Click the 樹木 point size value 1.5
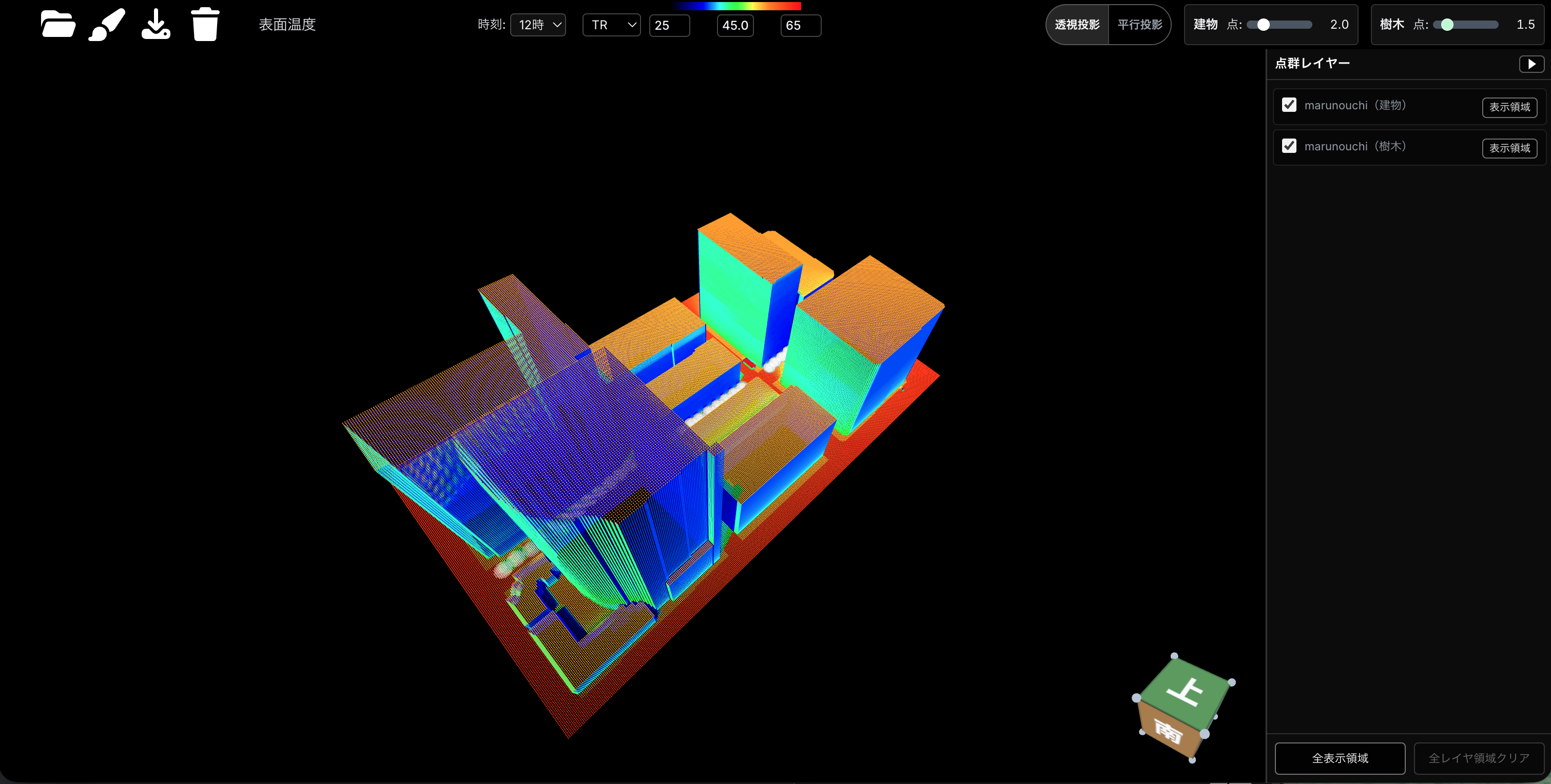The height and width of the screenshot is (784, 1551). coord(1525,25)
